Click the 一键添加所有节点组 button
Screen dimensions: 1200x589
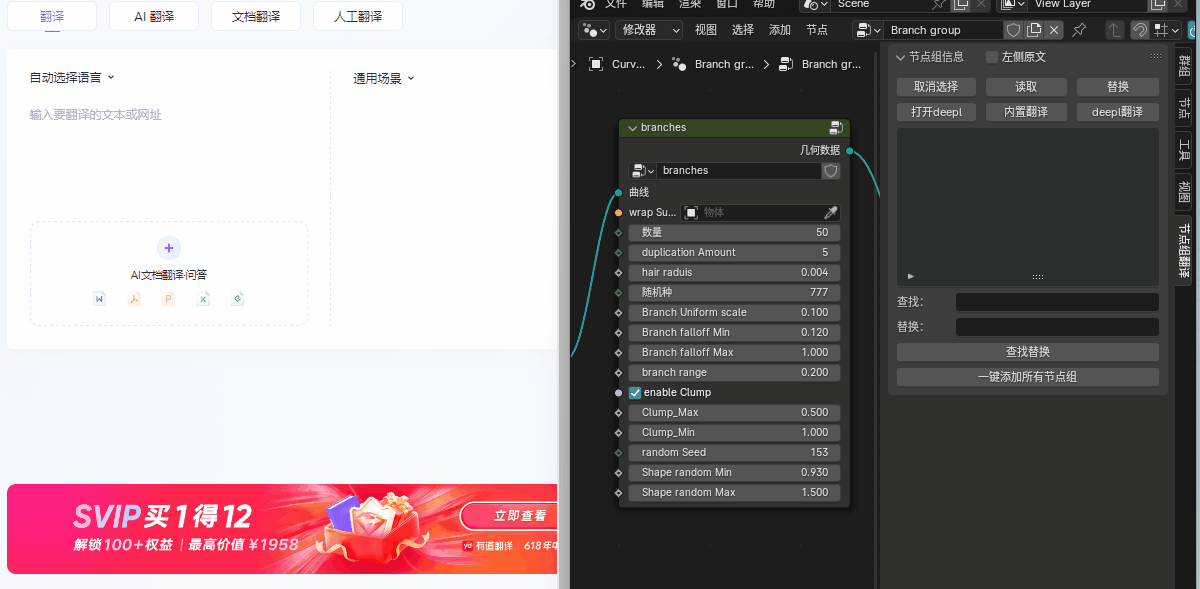pyautogui.click(x=1028, y=377)
